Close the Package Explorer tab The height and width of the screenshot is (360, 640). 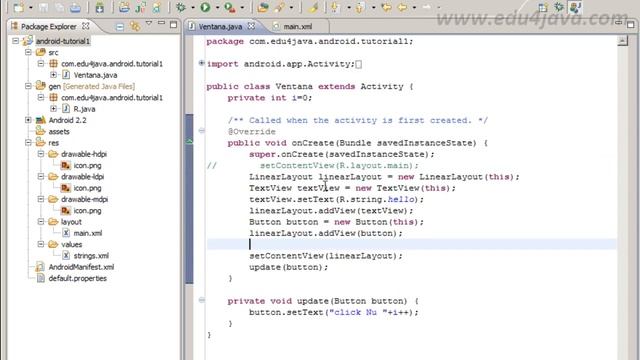coord(86,26)
